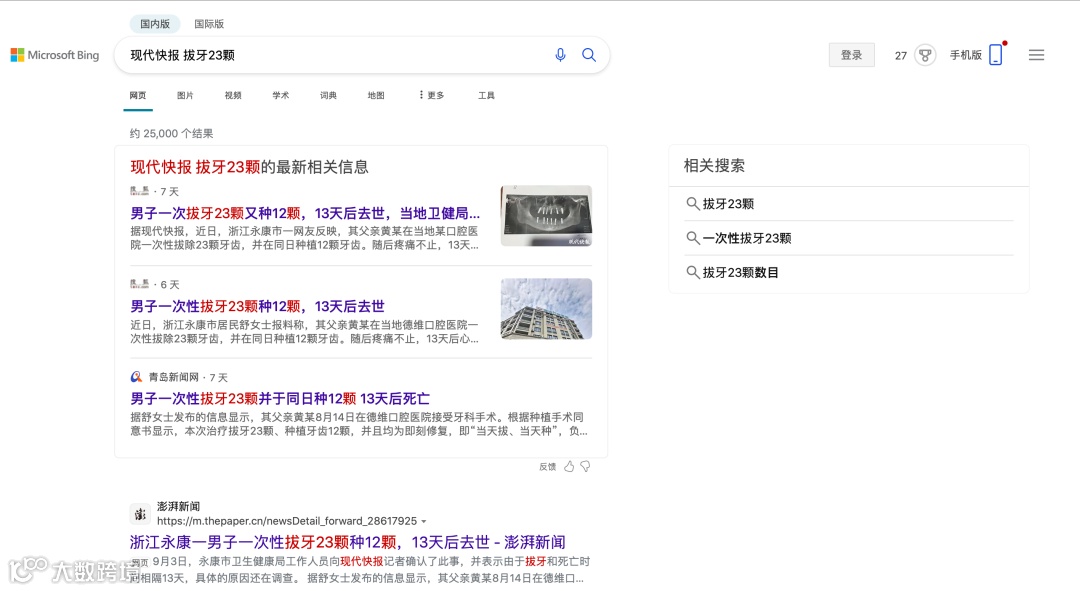Open the 学术 results tab
The height and width of the screenshot is (591, 1080).
coord(280,95)
